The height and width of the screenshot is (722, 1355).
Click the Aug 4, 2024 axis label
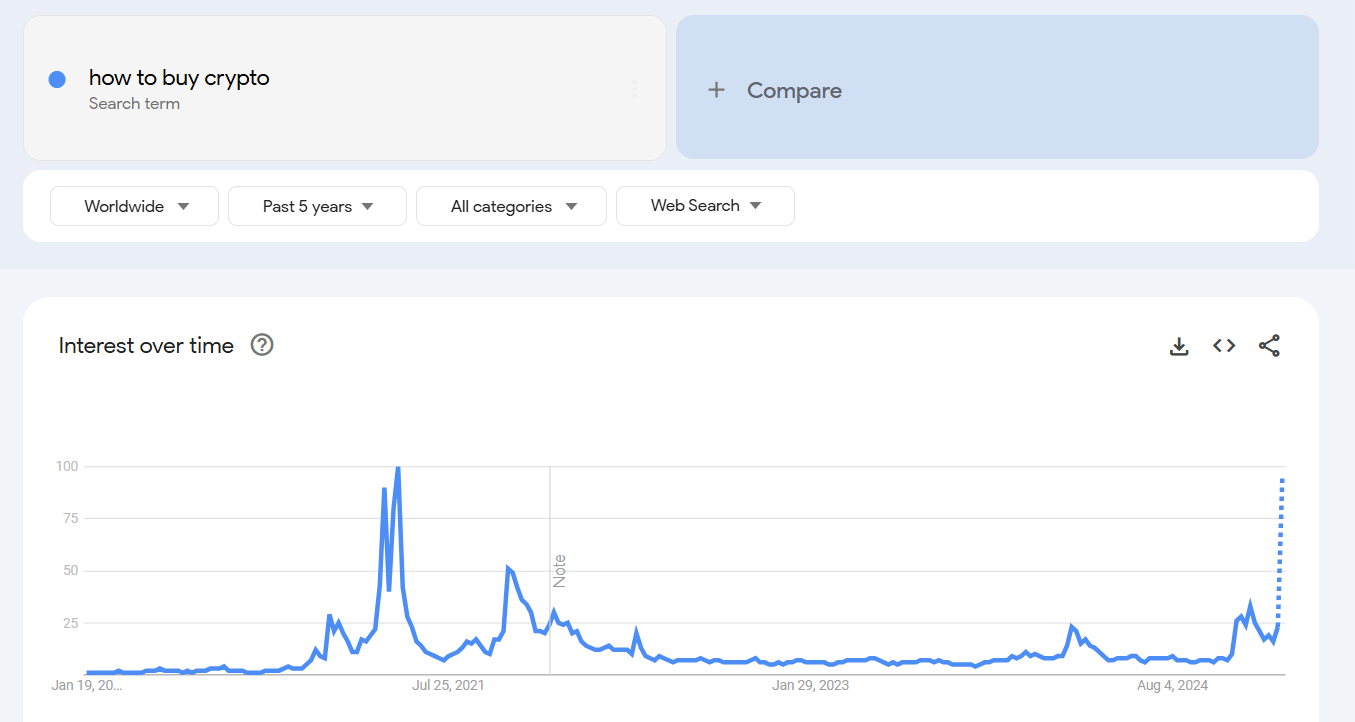click(1172, 685)
